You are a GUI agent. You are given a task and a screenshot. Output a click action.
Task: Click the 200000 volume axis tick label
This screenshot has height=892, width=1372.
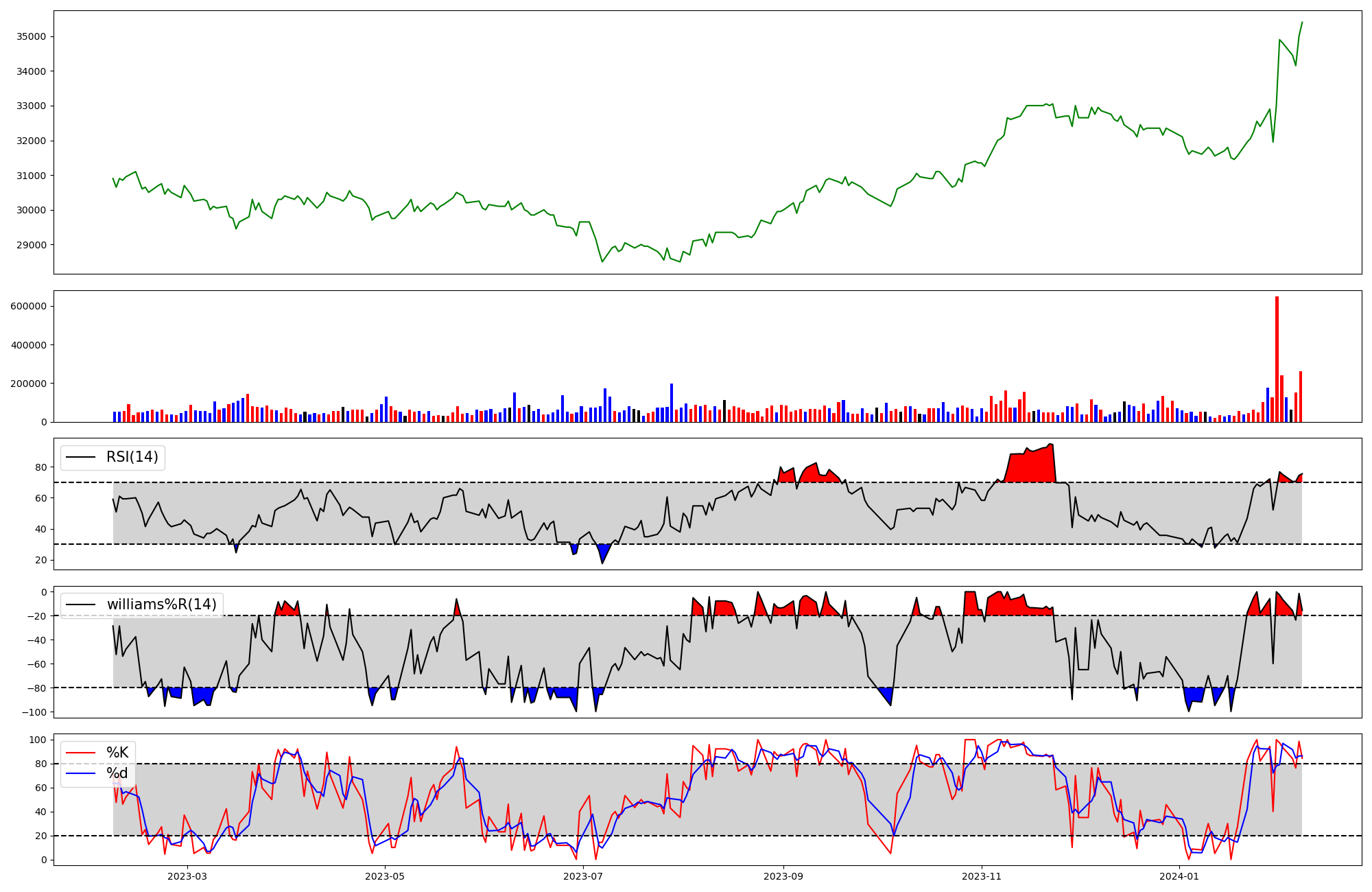pyautogui.click(x=28, y=384)
